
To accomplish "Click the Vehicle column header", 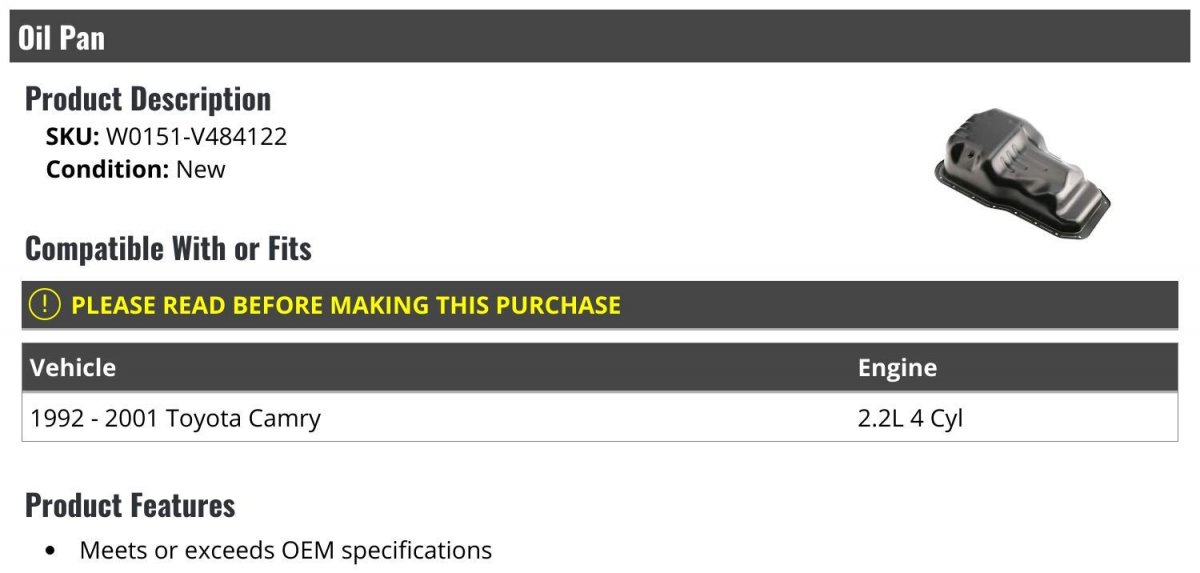I will [x=73, y=367].
